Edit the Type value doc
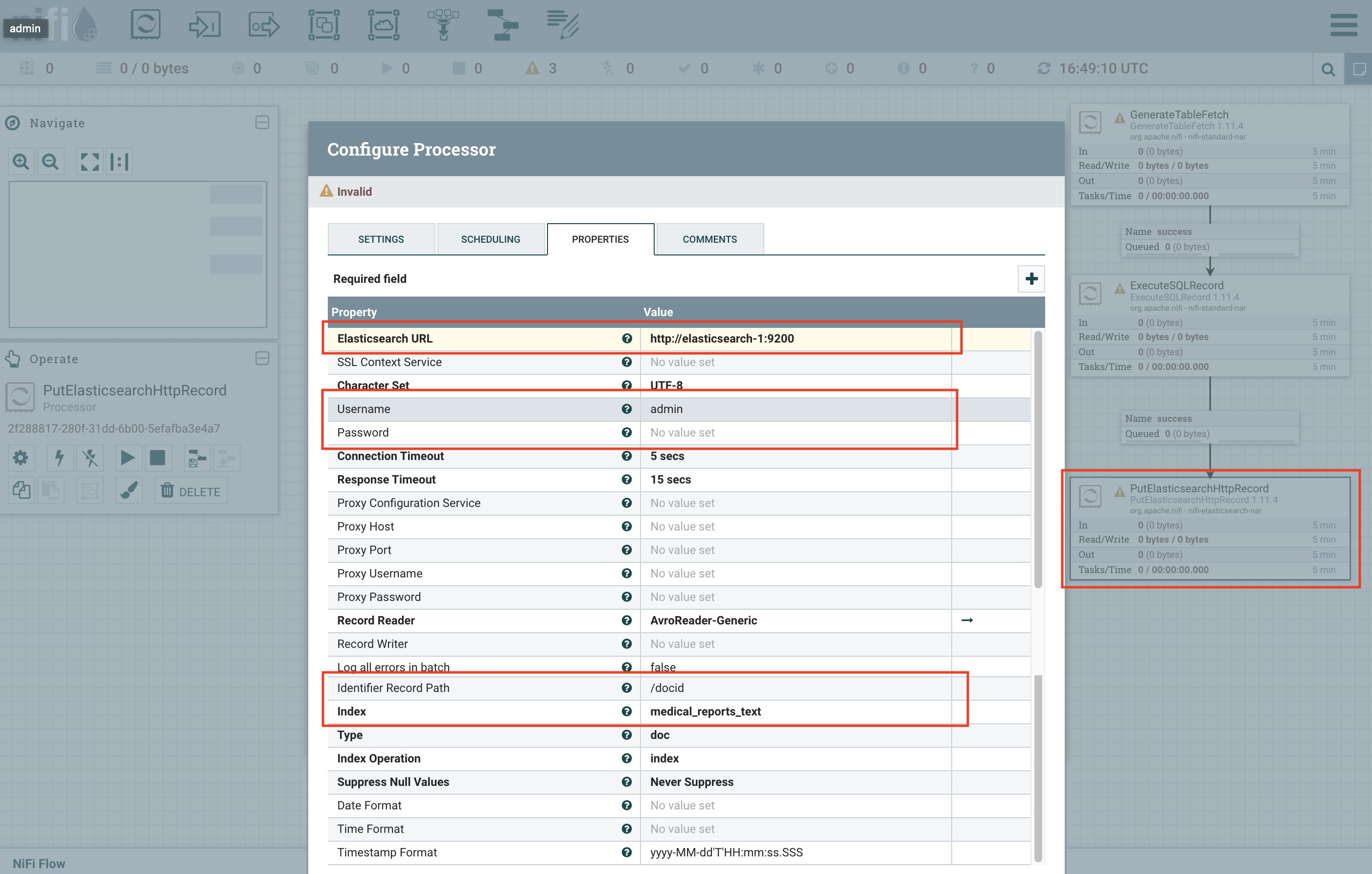The width and height of the screenshot is (1372, 874). tap(796, 735)
